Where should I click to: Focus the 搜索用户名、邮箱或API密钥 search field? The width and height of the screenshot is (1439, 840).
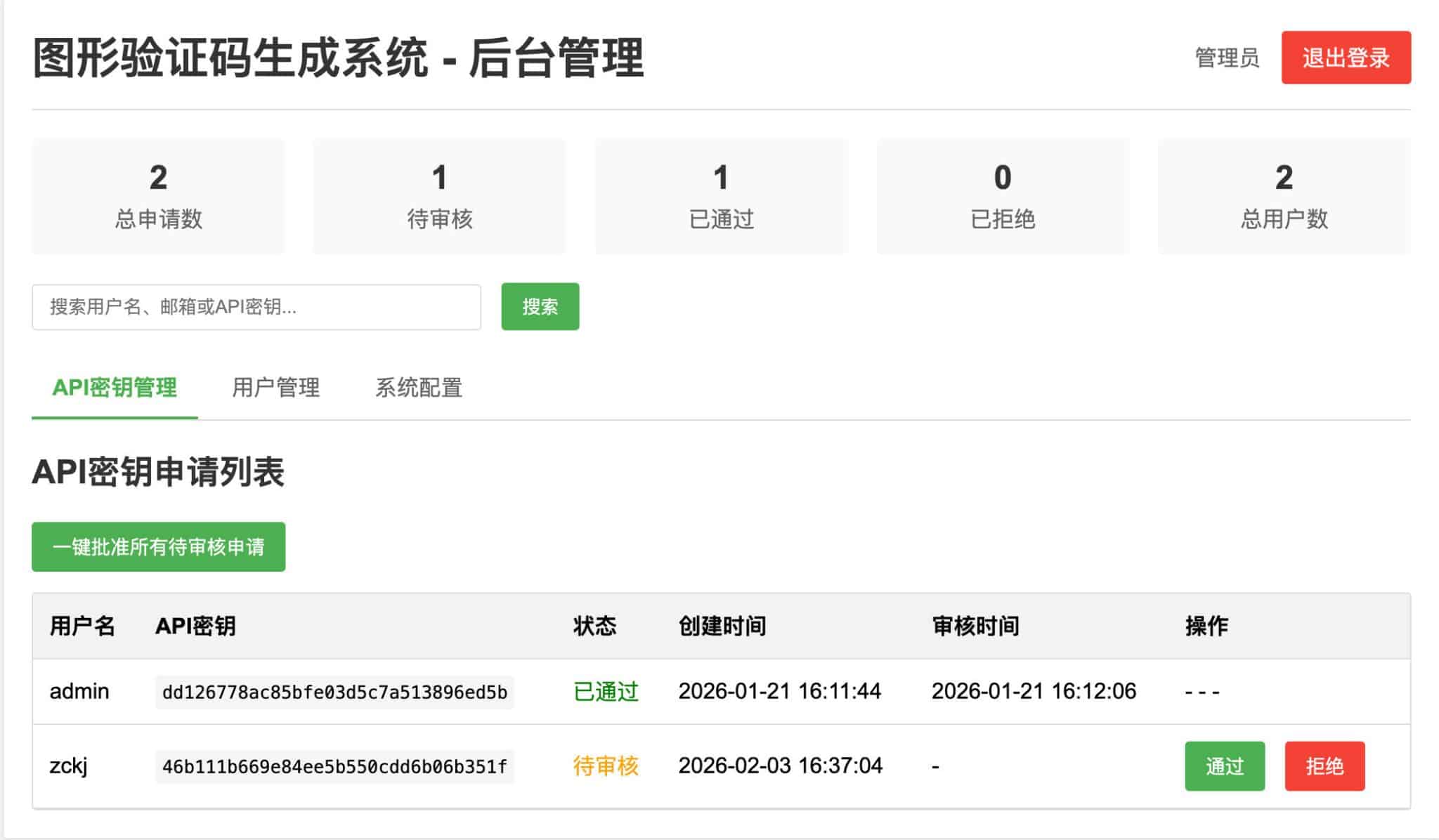point(256,307)
